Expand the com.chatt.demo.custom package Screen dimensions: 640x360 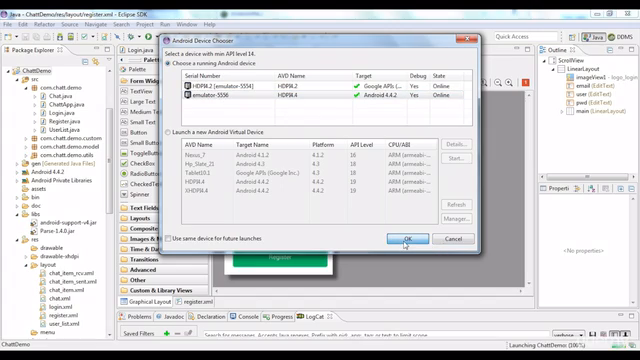point(26,138)
